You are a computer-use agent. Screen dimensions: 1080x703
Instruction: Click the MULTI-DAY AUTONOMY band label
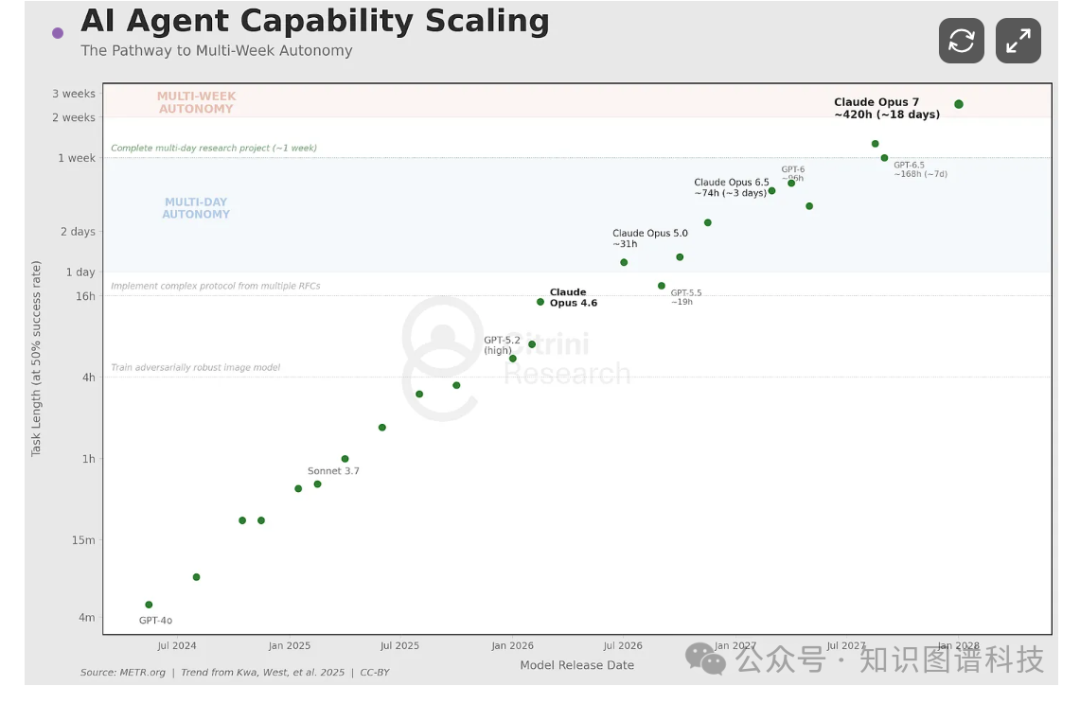click(x=196, y=208)
